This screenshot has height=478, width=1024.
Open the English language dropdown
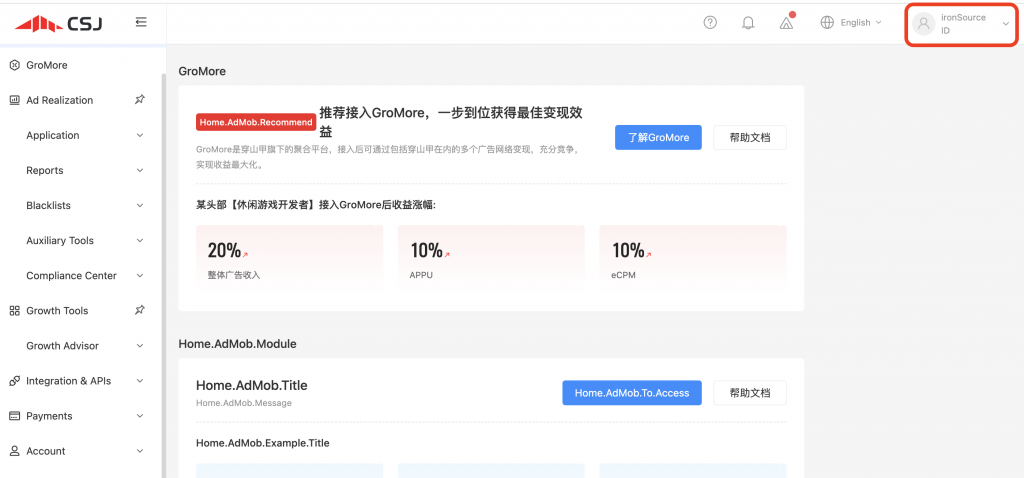(850, 23)
